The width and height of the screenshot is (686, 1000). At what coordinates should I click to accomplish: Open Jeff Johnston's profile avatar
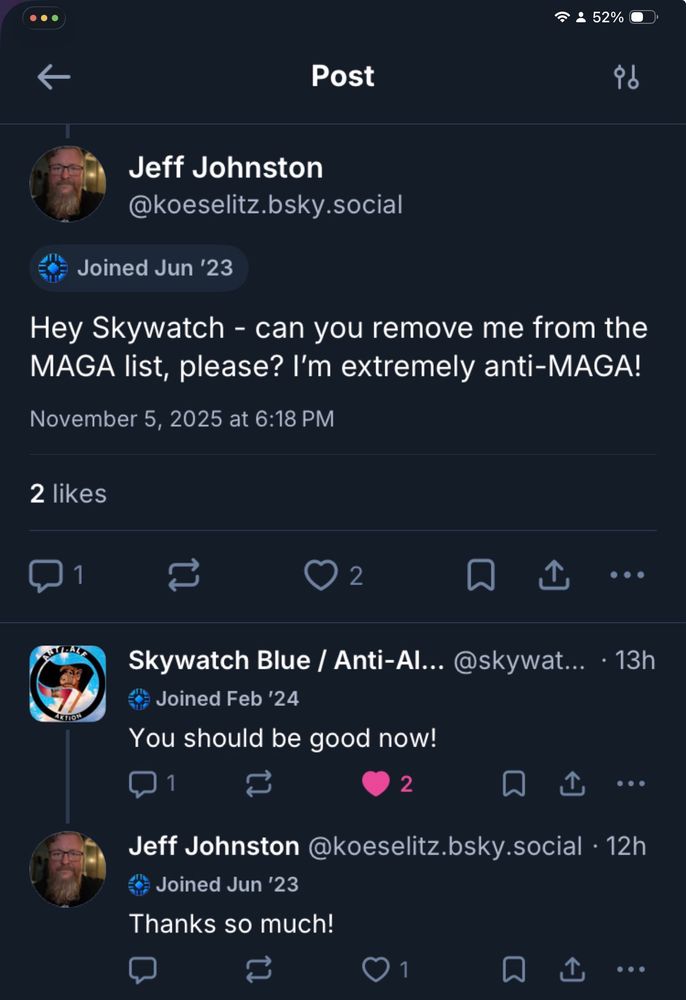67,183
